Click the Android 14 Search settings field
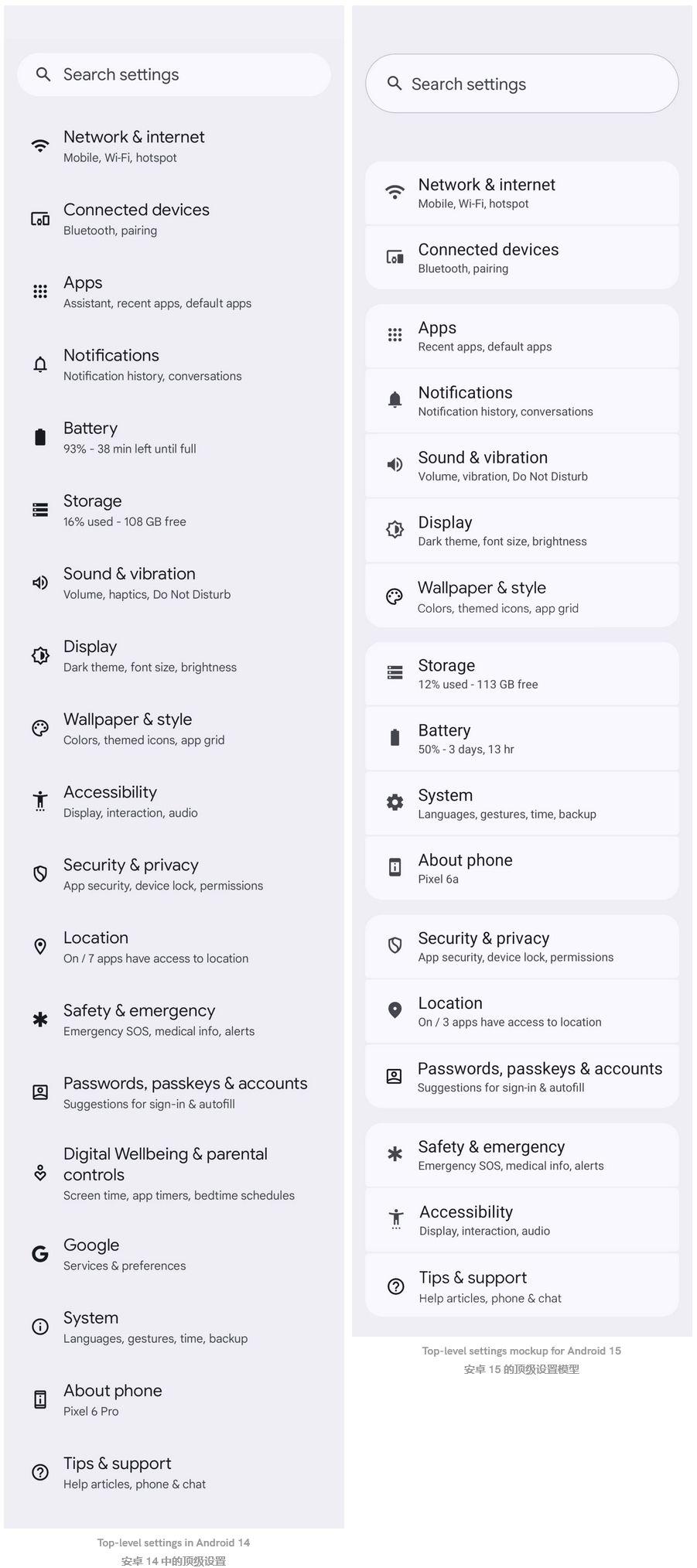Viewport: 697px width, 1568px height. click(x=174, y=75)
